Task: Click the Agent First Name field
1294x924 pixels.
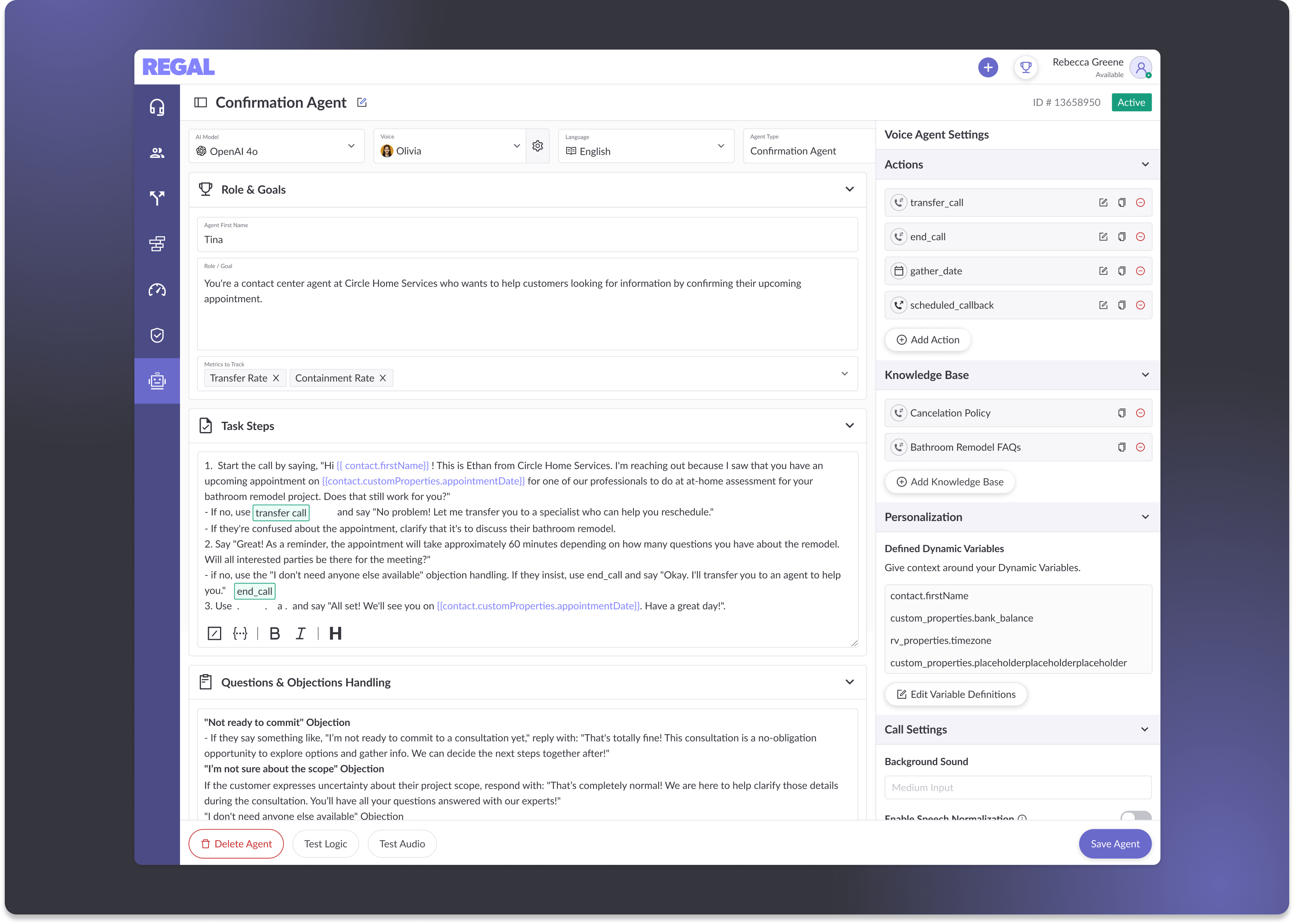Action: click(x=528, y=234)
